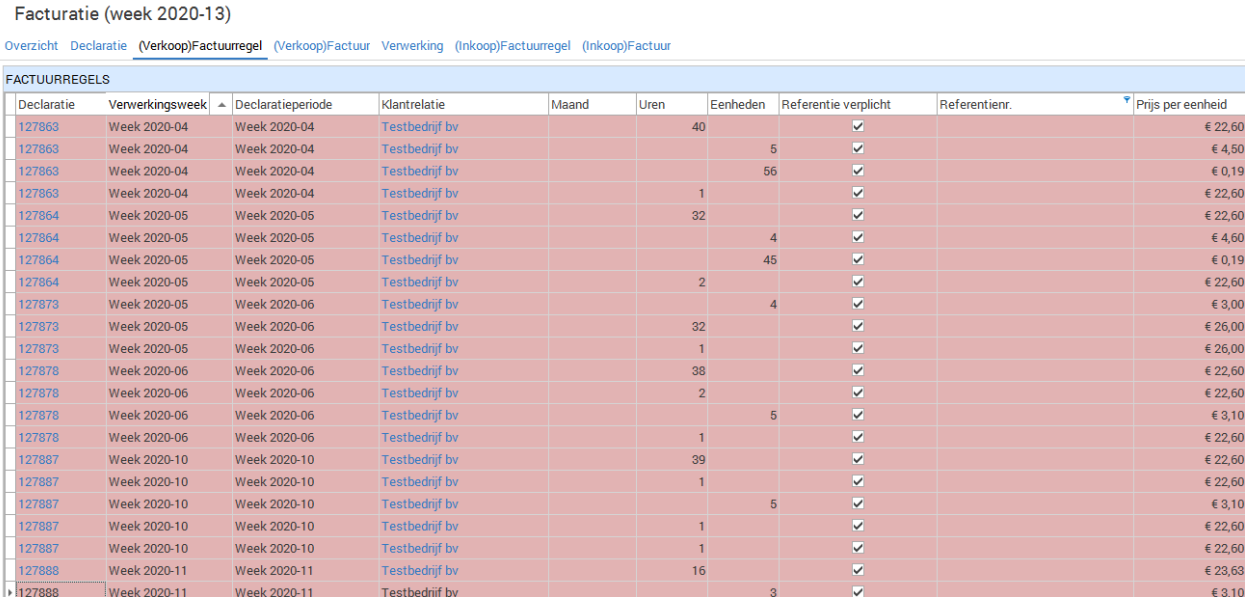Select the row header of the first row
1245x597 pixels.
10,127
